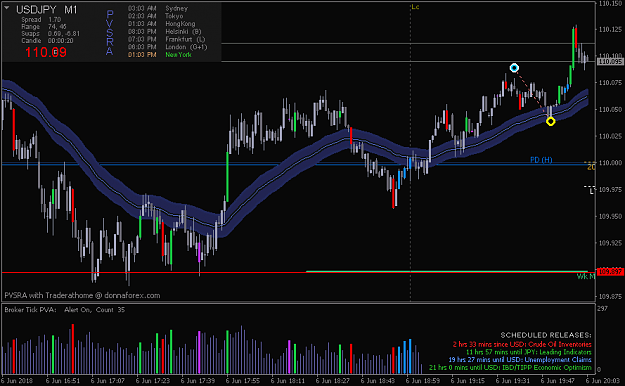Click the blue PD (H) level label

(x=541, y=160)
